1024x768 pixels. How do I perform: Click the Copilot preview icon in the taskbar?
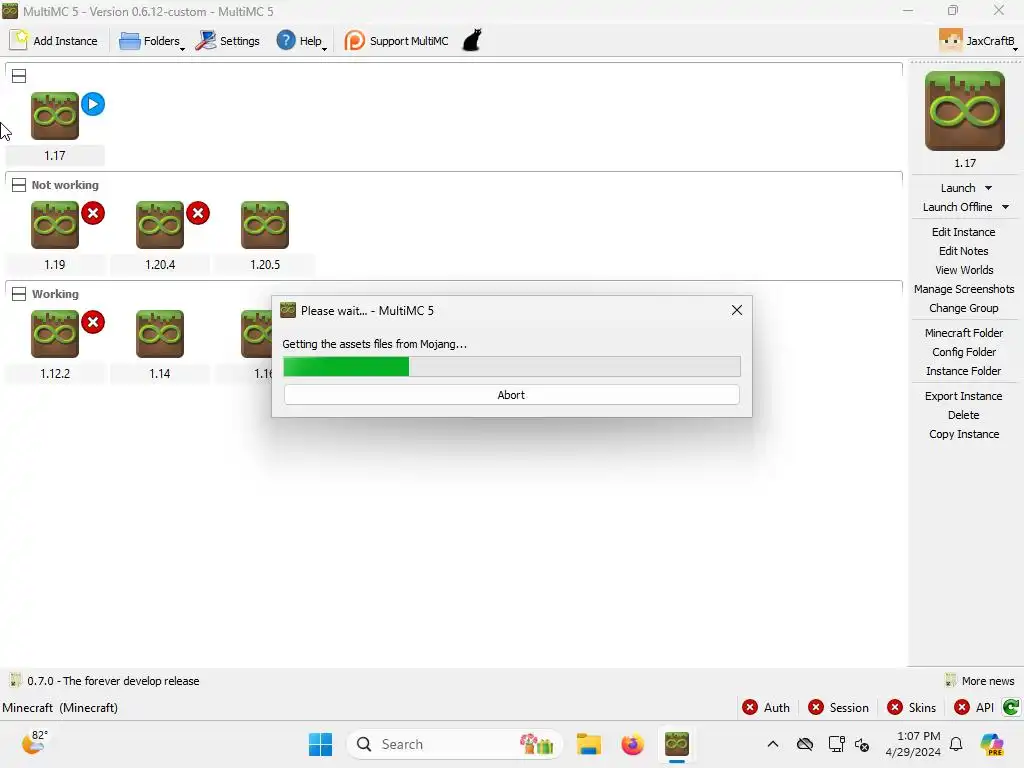[992, 744]
